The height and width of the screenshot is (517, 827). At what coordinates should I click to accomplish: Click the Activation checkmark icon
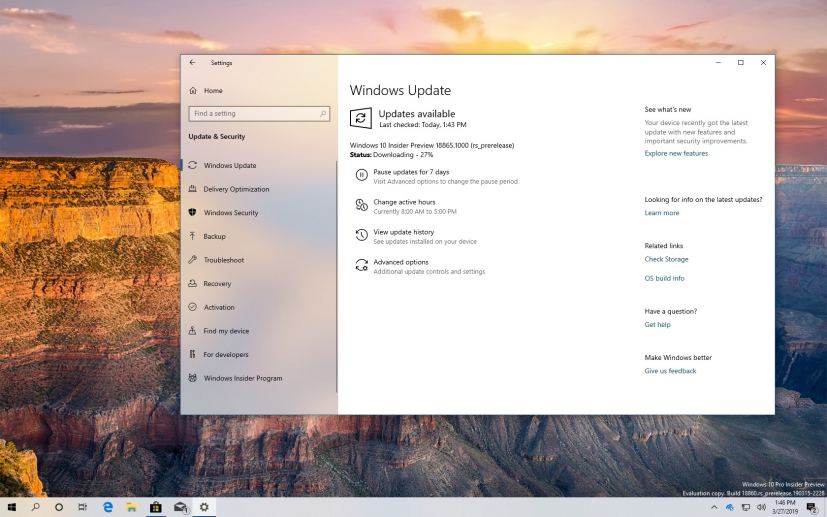click(193, 307)
